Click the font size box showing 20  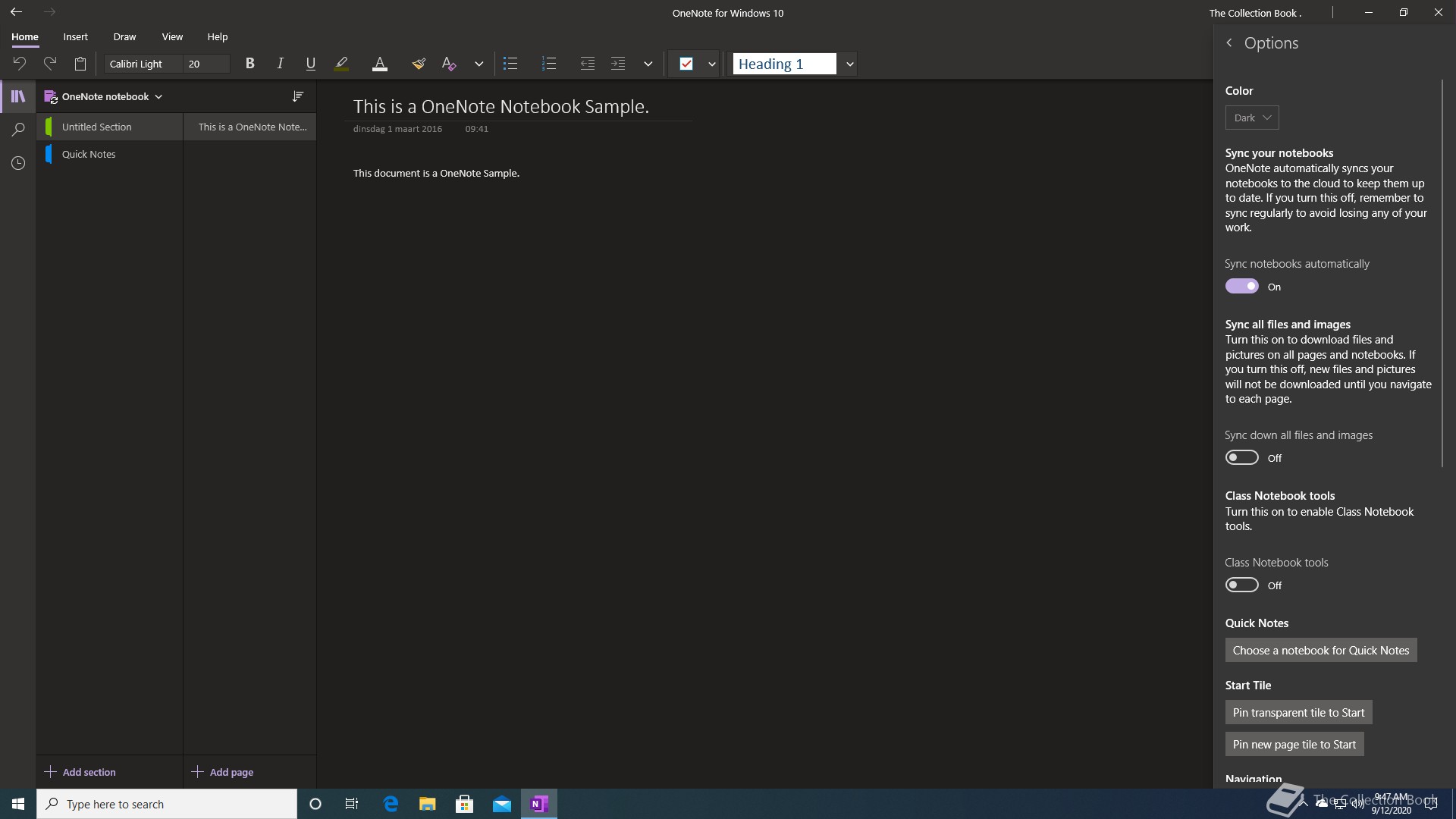(206, 64)
